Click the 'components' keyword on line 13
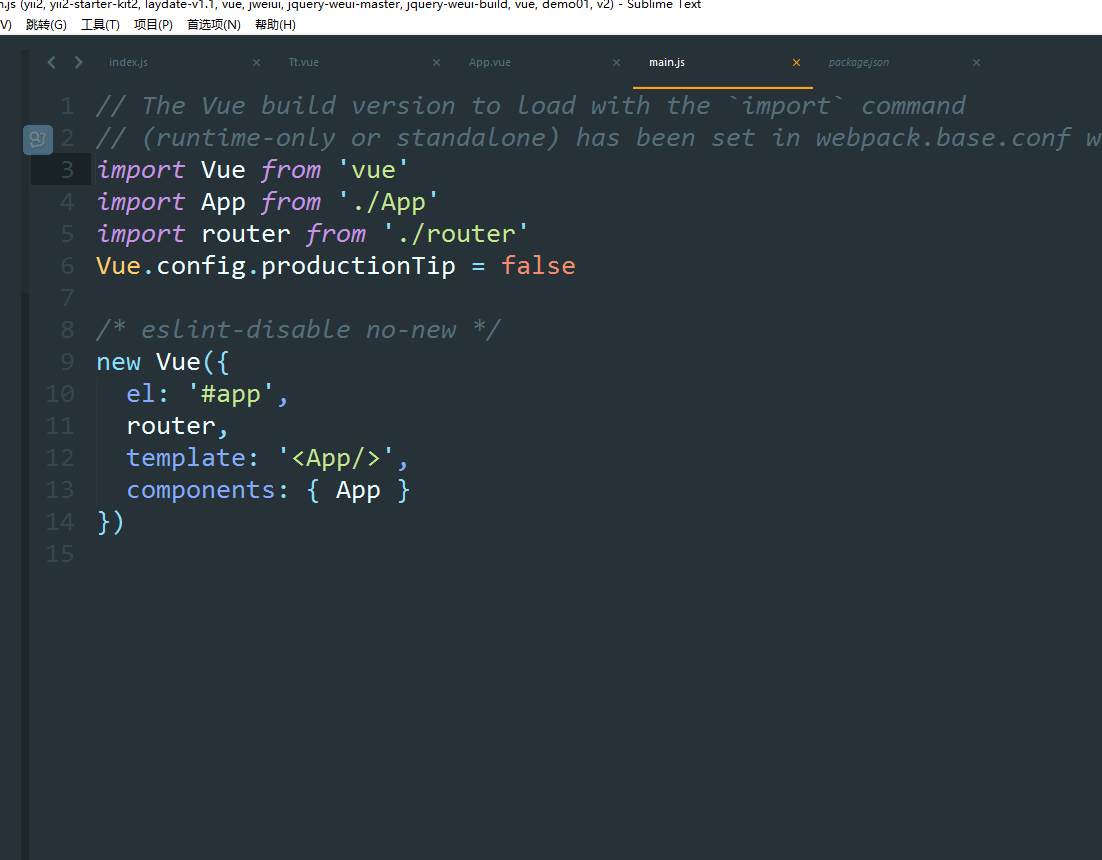The height and width of the screenshot is (860, 1102). pos(202,490)
